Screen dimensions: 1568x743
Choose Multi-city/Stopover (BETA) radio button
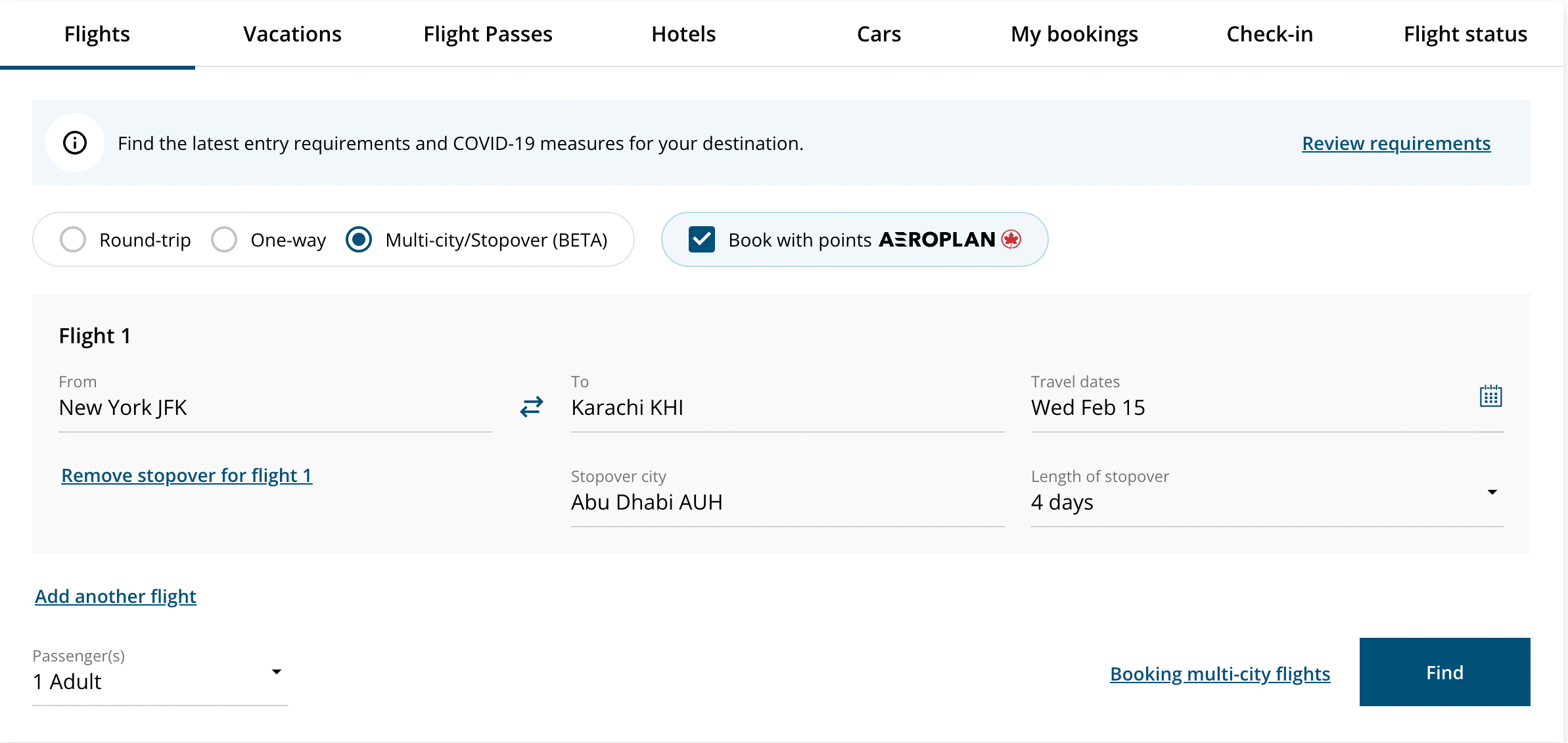coord(359,239)
